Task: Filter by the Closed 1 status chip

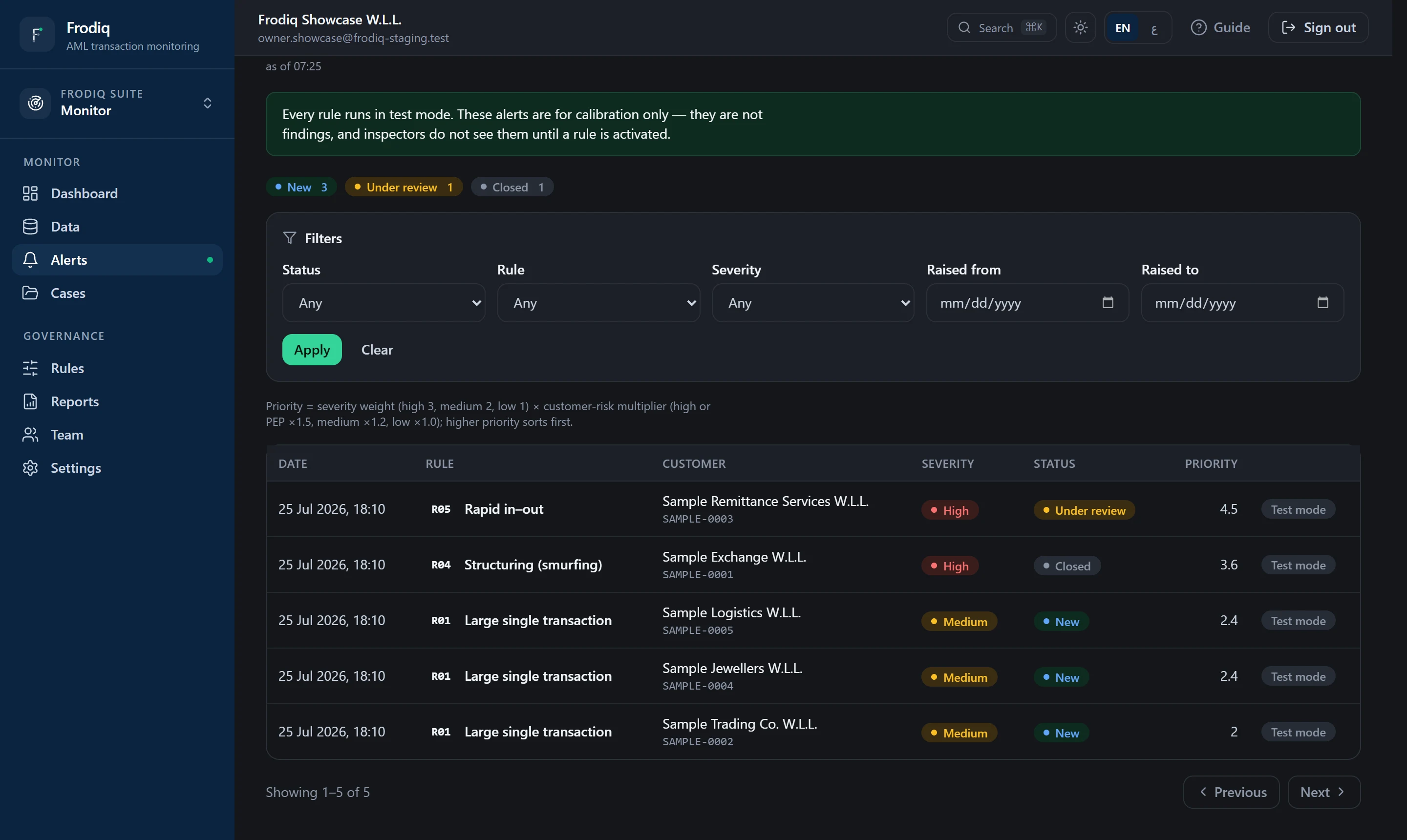Action: 512,188
